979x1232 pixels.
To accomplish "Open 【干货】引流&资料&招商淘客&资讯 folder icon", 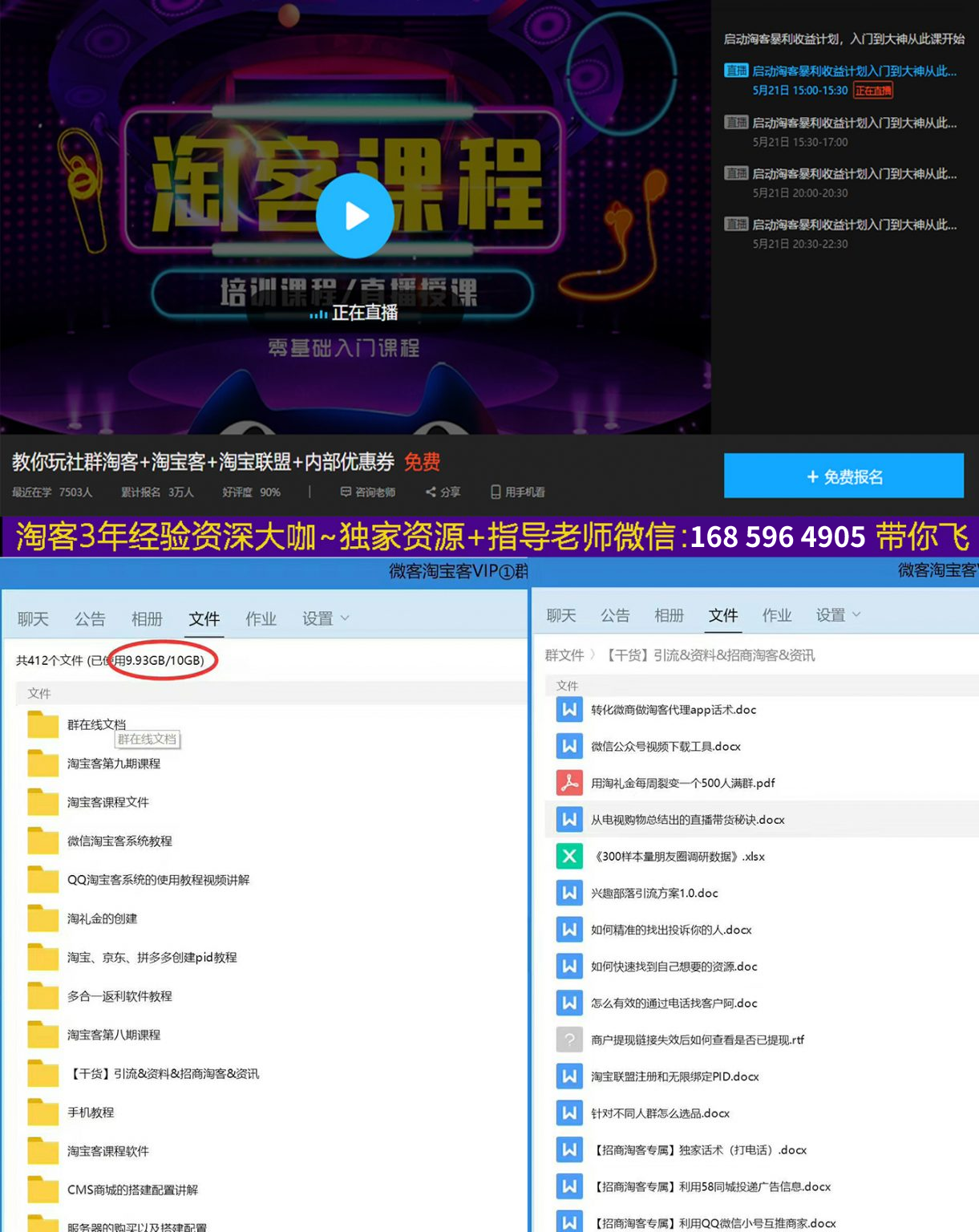I will [42, 1074].
